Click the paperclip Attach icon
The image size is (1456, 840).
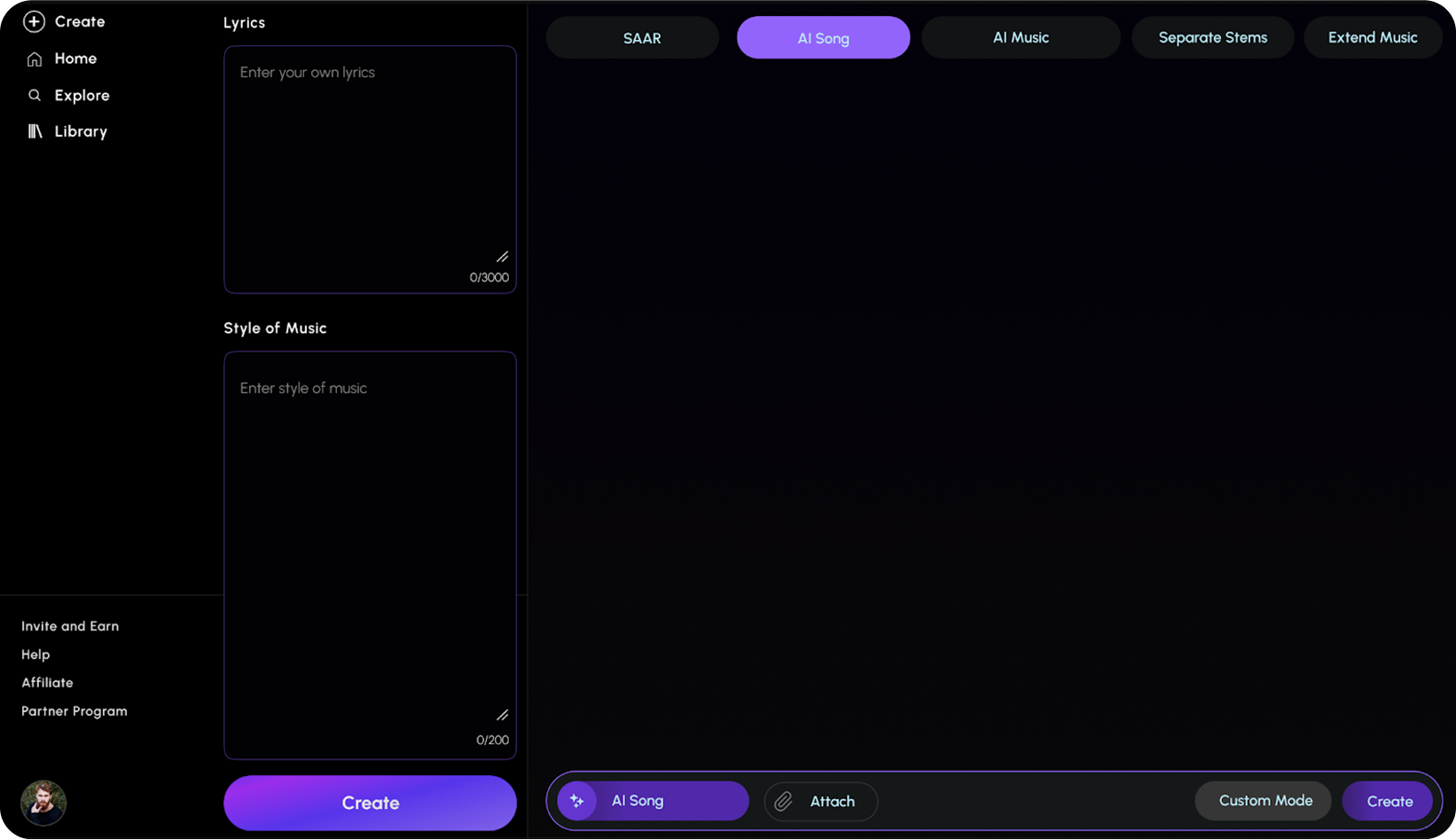click(784, 801)
